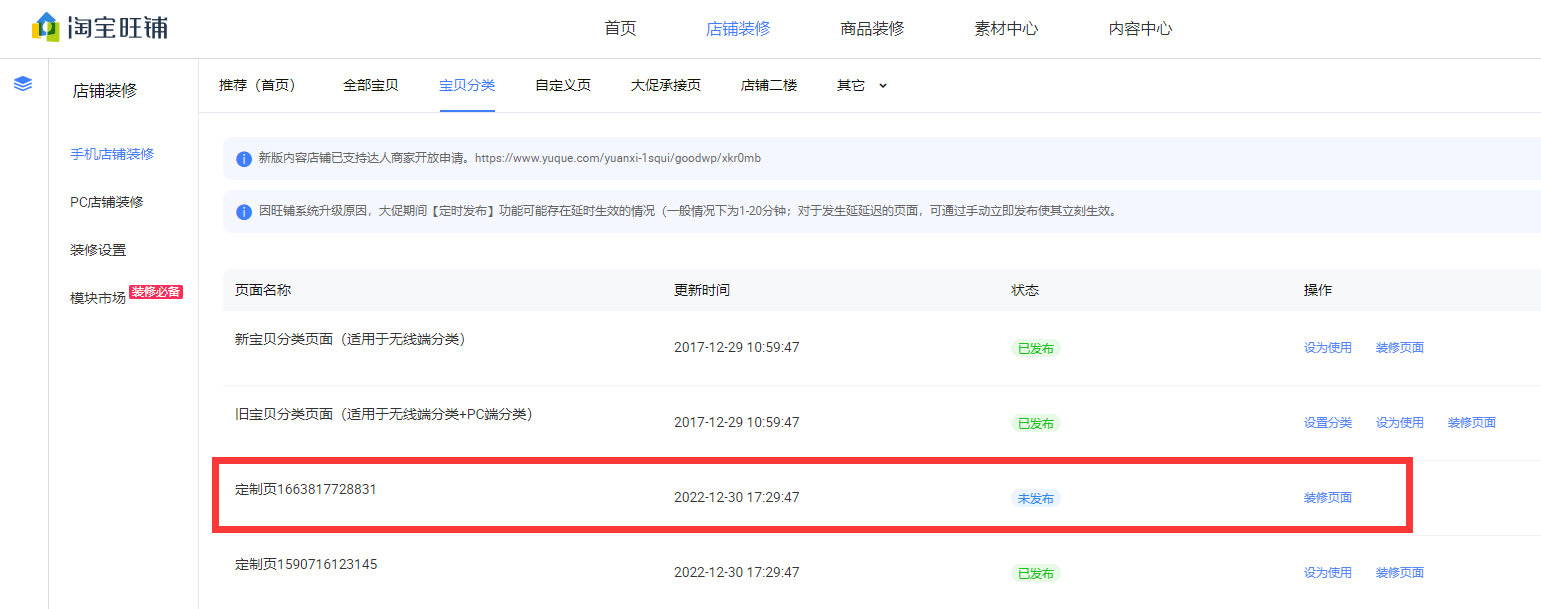Click the 淘宝旺铺 logo icon
The image size is (1541, 609).
tap(46, 27)
